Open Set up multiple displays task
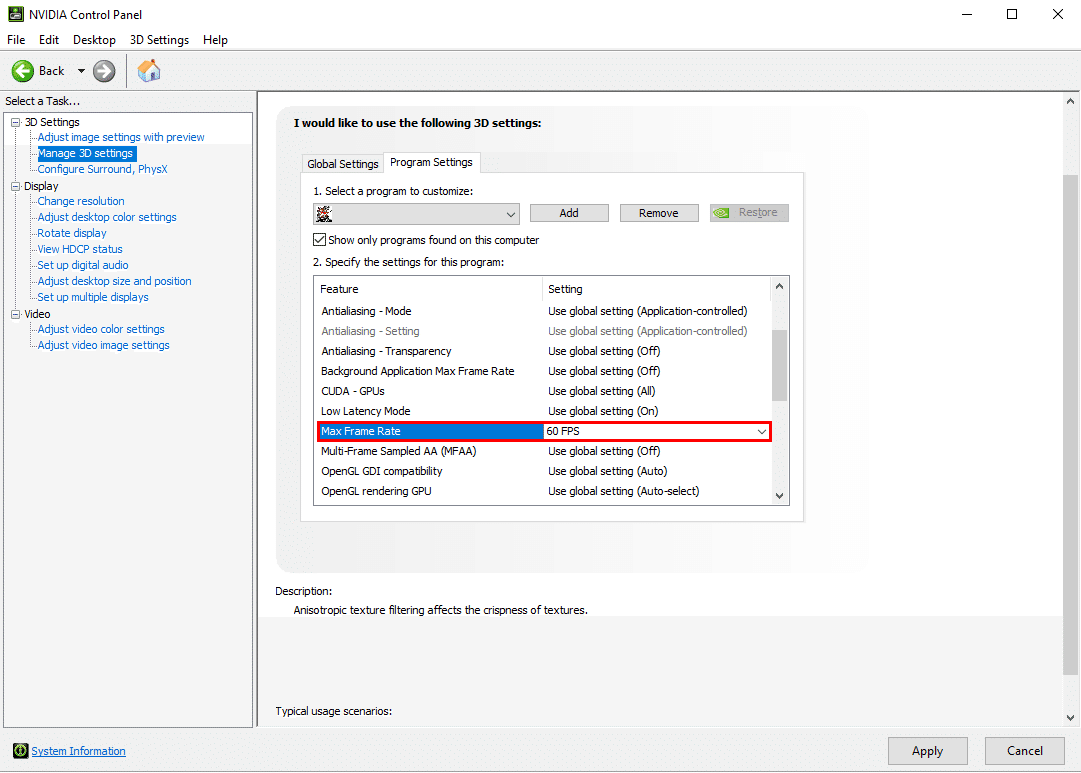The image size is (1081, 773). click(93, 297)
